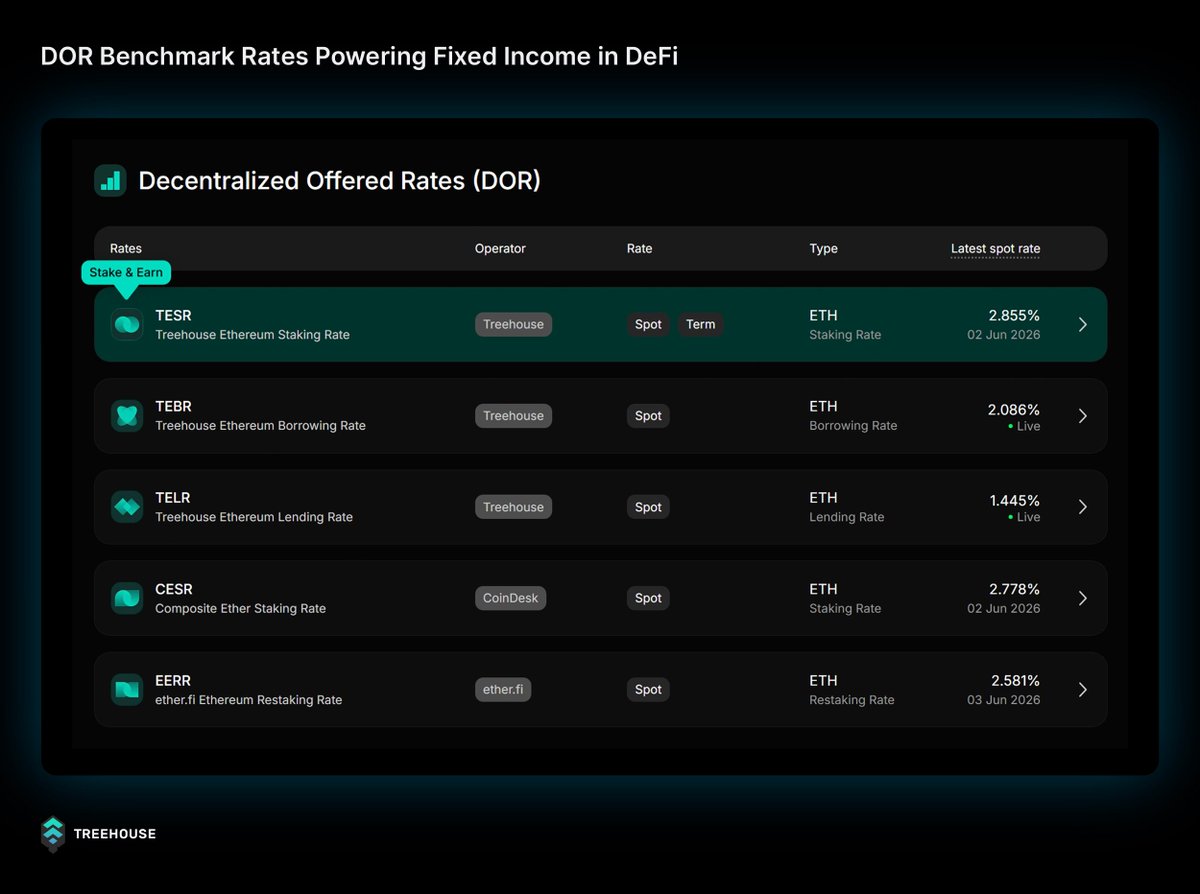This screenshot has width=1200, height=894.
Task: Click the 03 Jun 2026 date
Action: pos(1003,700)
